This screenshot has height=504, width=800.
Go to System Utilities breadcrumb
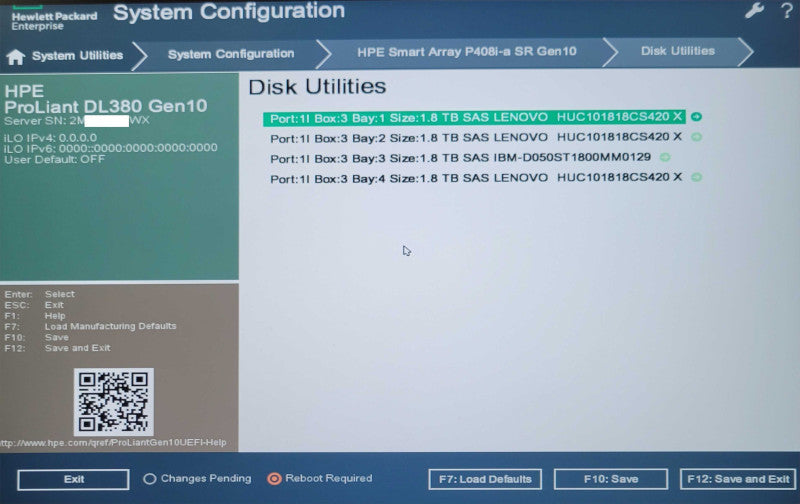tap(78, 55)
